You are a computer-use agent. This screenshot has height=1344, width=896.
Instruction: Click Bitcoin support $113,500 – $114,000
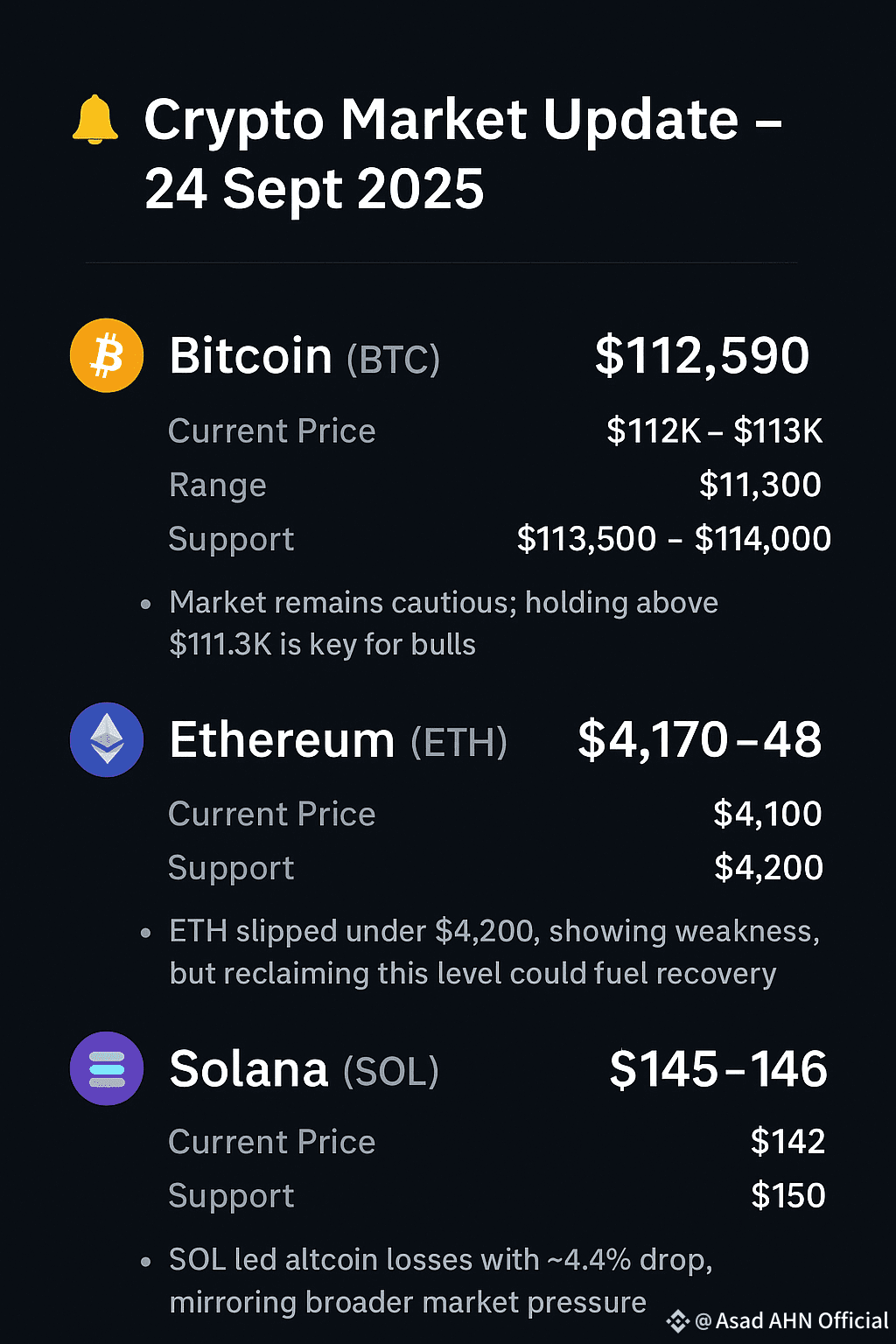tap(674, 539)
